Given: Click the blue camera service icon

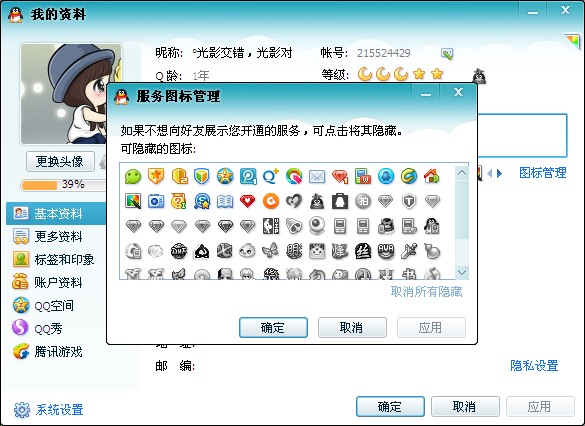Looking at the screenshot, I should [x=156, y=201].
